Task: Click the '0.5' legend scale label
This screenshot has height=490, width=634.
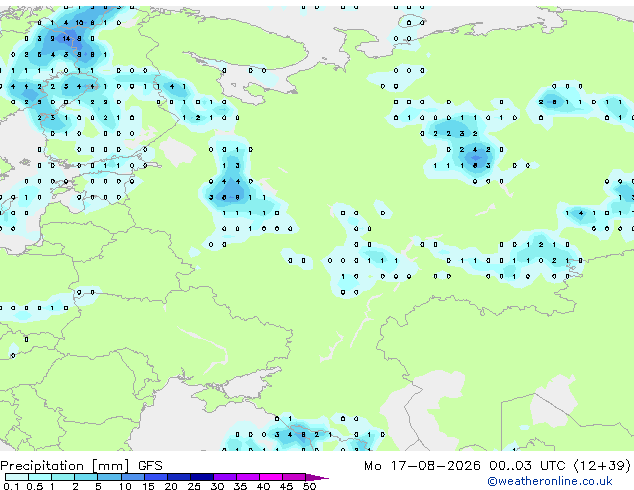Action: point(35,486)
